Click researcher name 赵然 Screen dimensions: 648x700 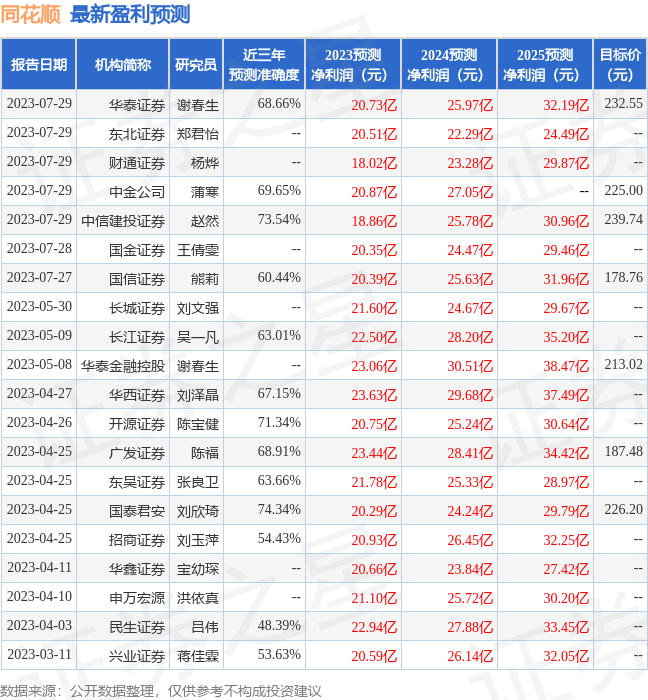pos(205,221)
